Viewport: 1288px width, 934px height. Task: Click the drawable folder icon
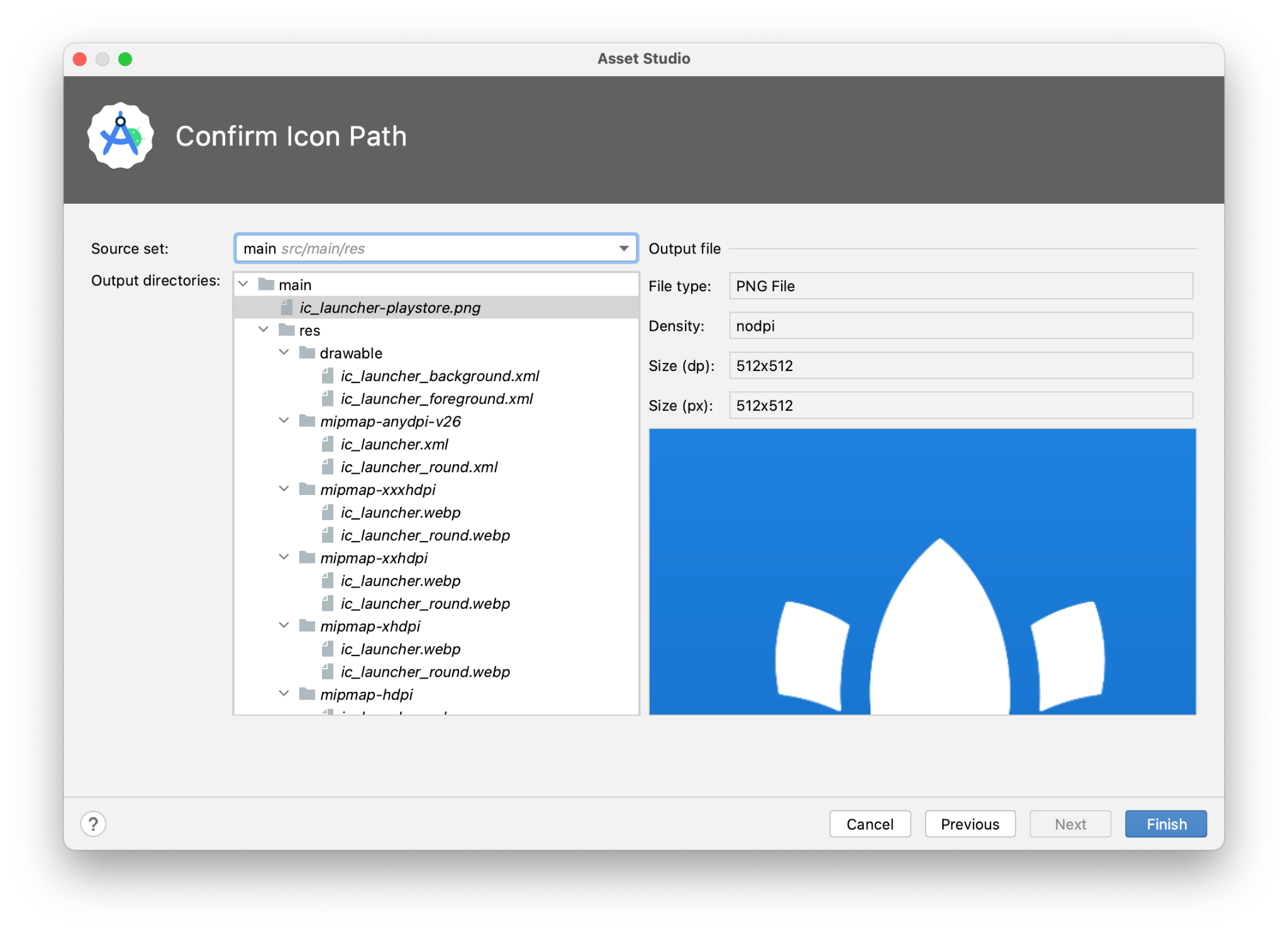click(307, 352)
